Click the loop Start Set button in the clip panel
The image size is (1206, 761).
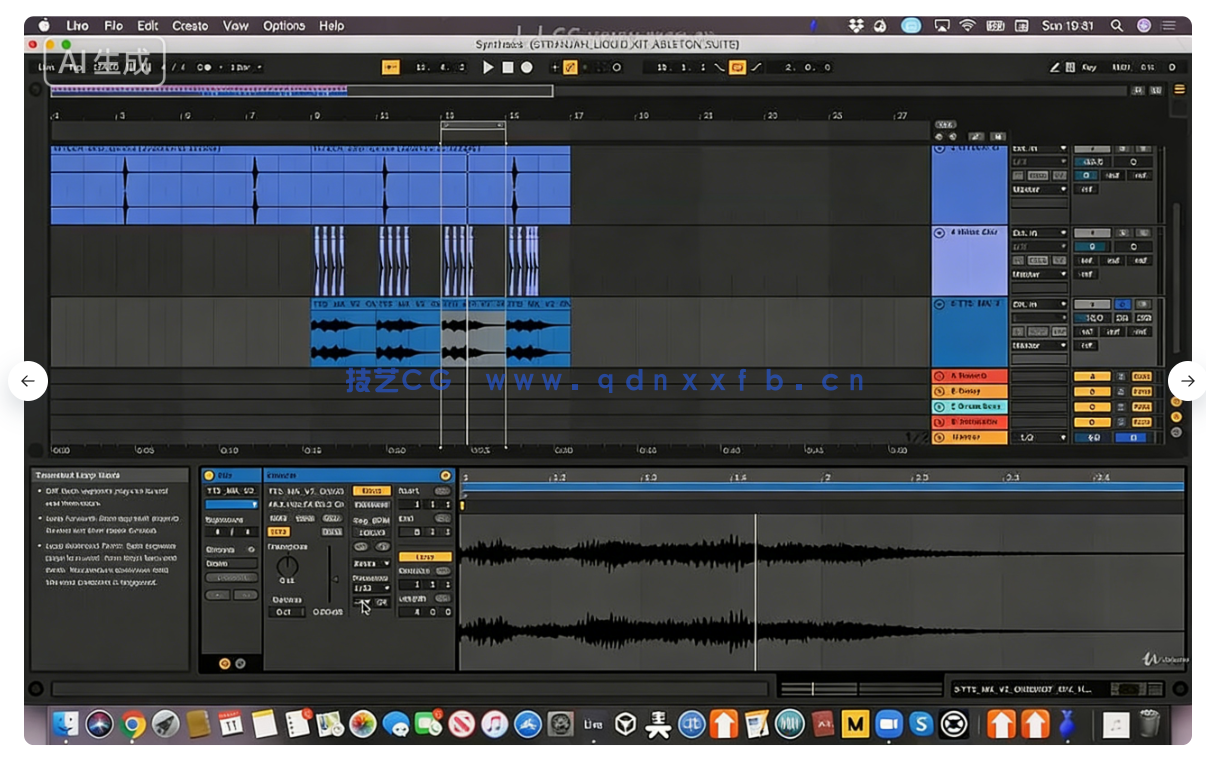pyautogui.click(x=444, y=490)
